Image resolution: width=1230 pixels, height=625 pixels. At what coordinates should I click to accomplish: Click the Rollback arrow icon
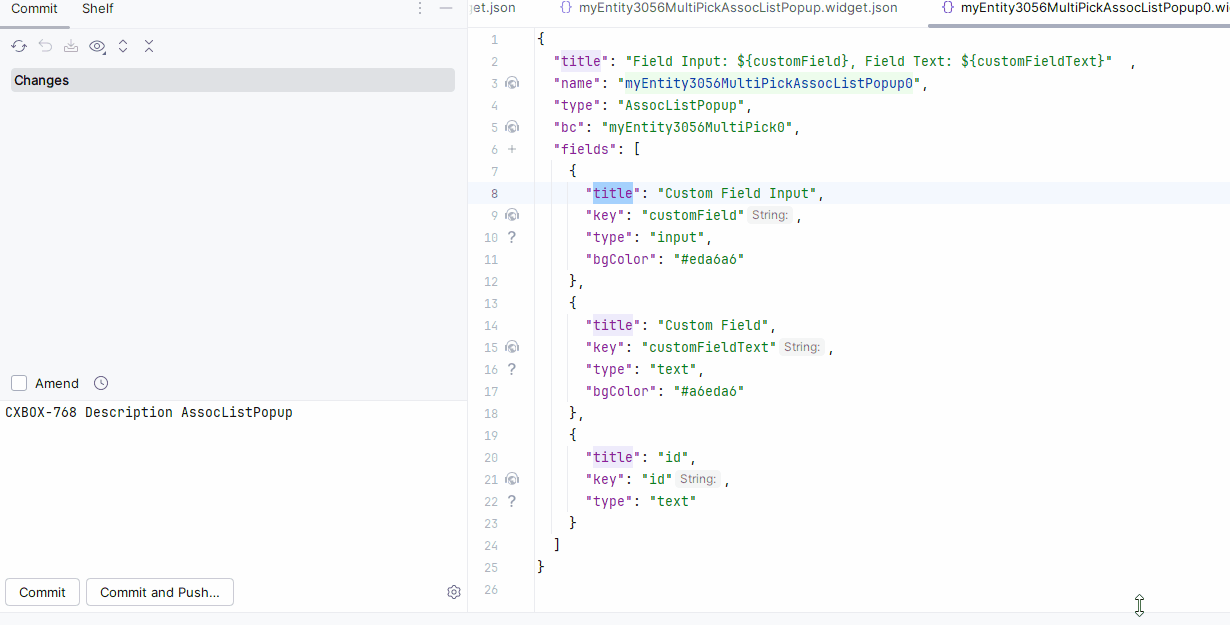pyautogui.click(x=45, y=46)
